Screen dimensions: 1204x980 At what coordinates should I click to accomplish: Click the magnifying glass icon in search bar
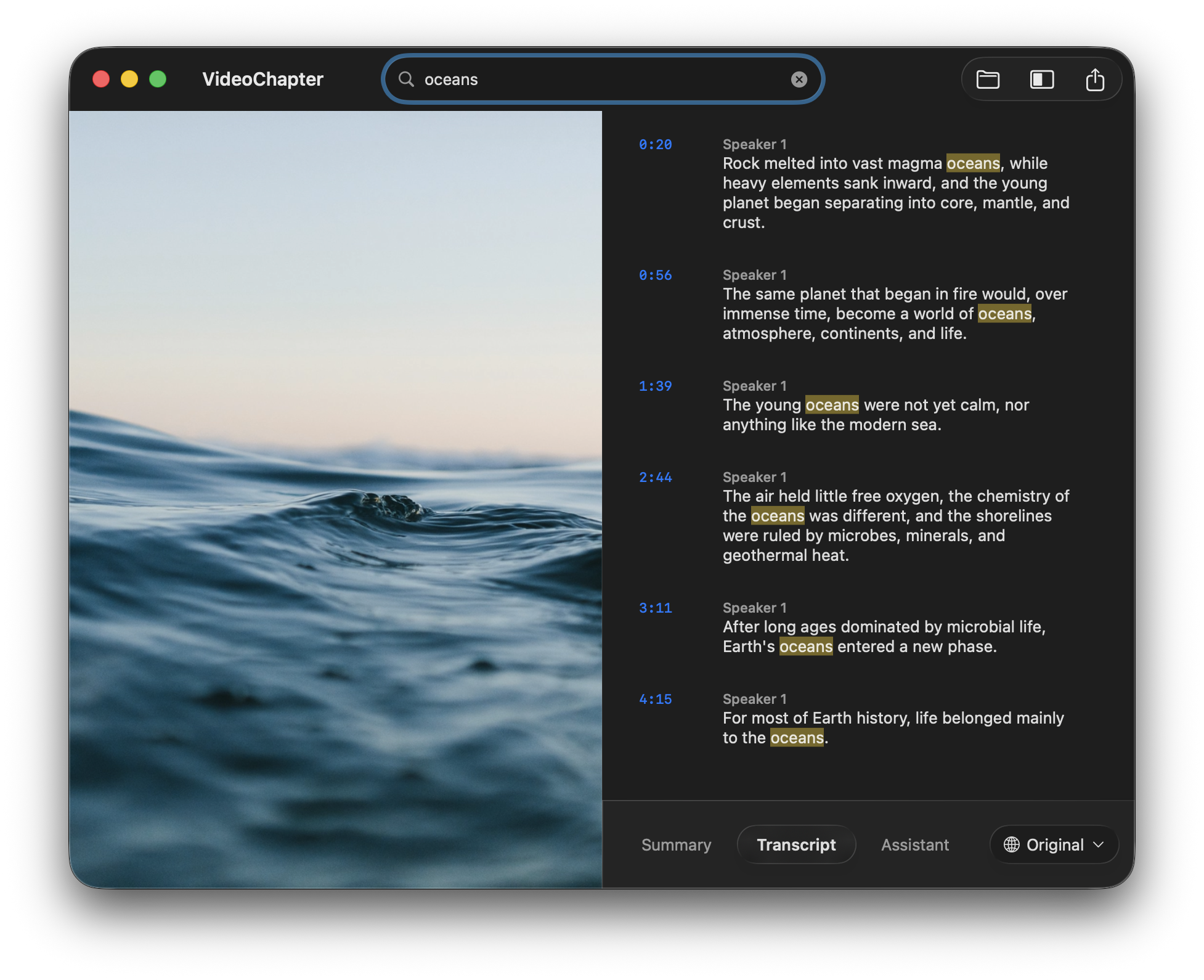coord(407,79)
